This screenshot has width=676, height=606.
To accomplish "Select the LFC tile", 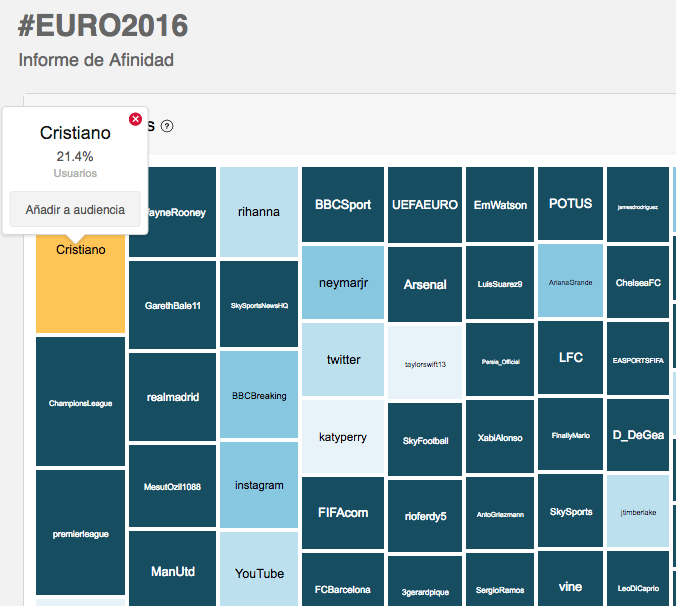I will tap(570, 357).
